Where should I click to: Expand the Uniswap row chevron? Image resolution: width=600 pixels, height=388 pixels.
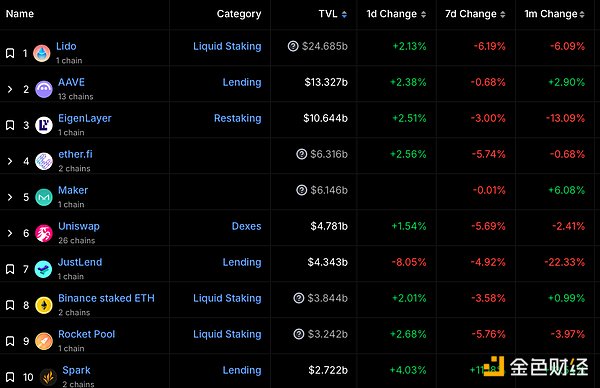10,233
